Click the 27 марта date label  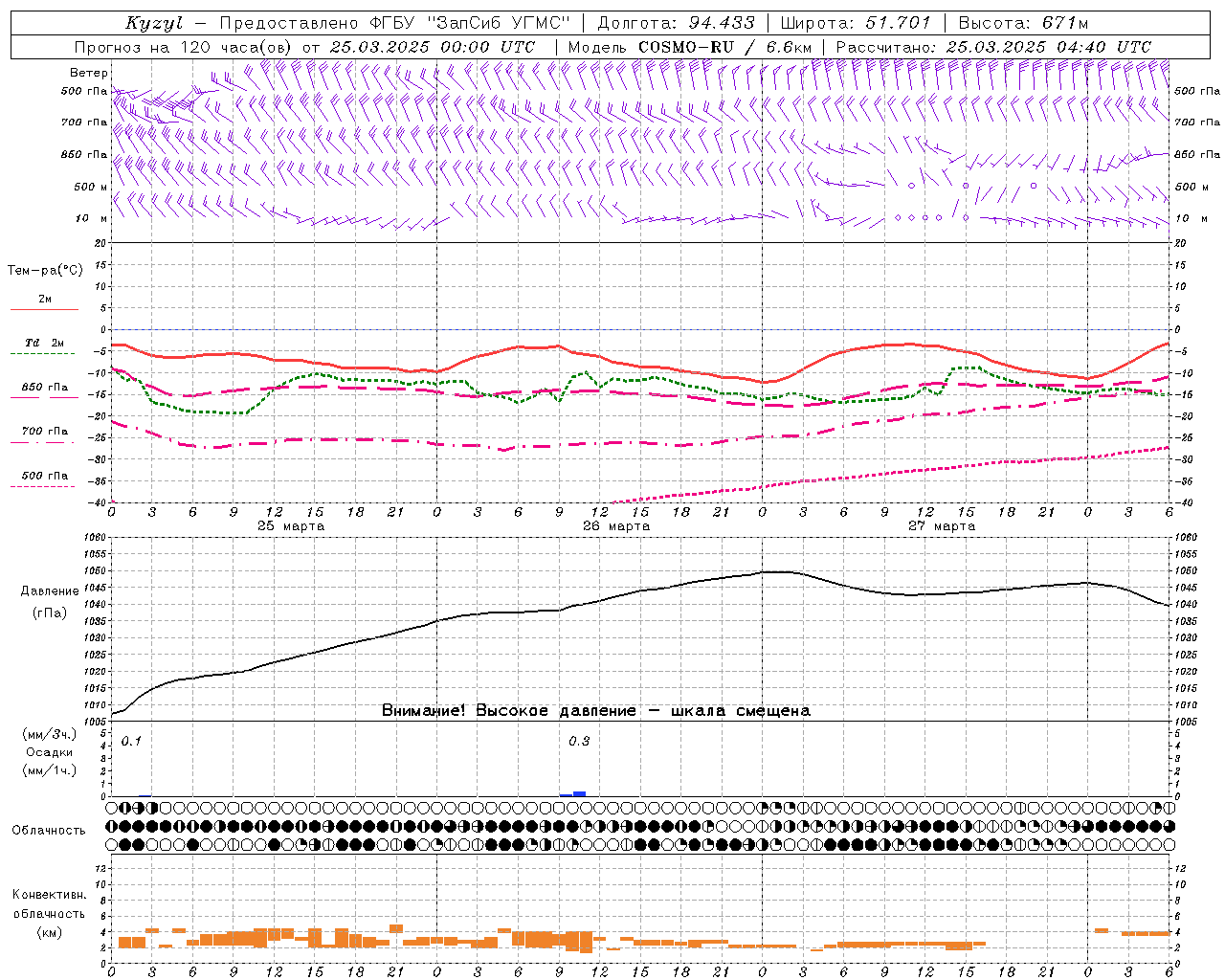tap(942, 525)
